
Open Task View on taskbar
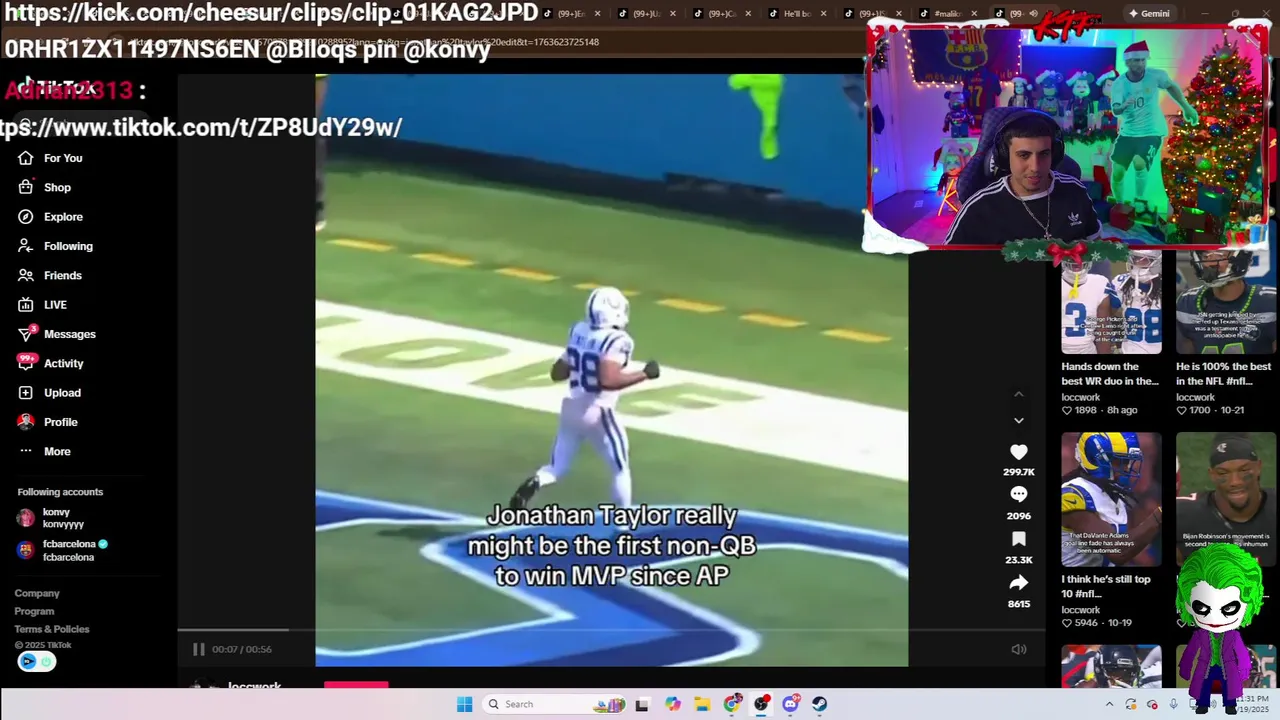tap(642, 704)
